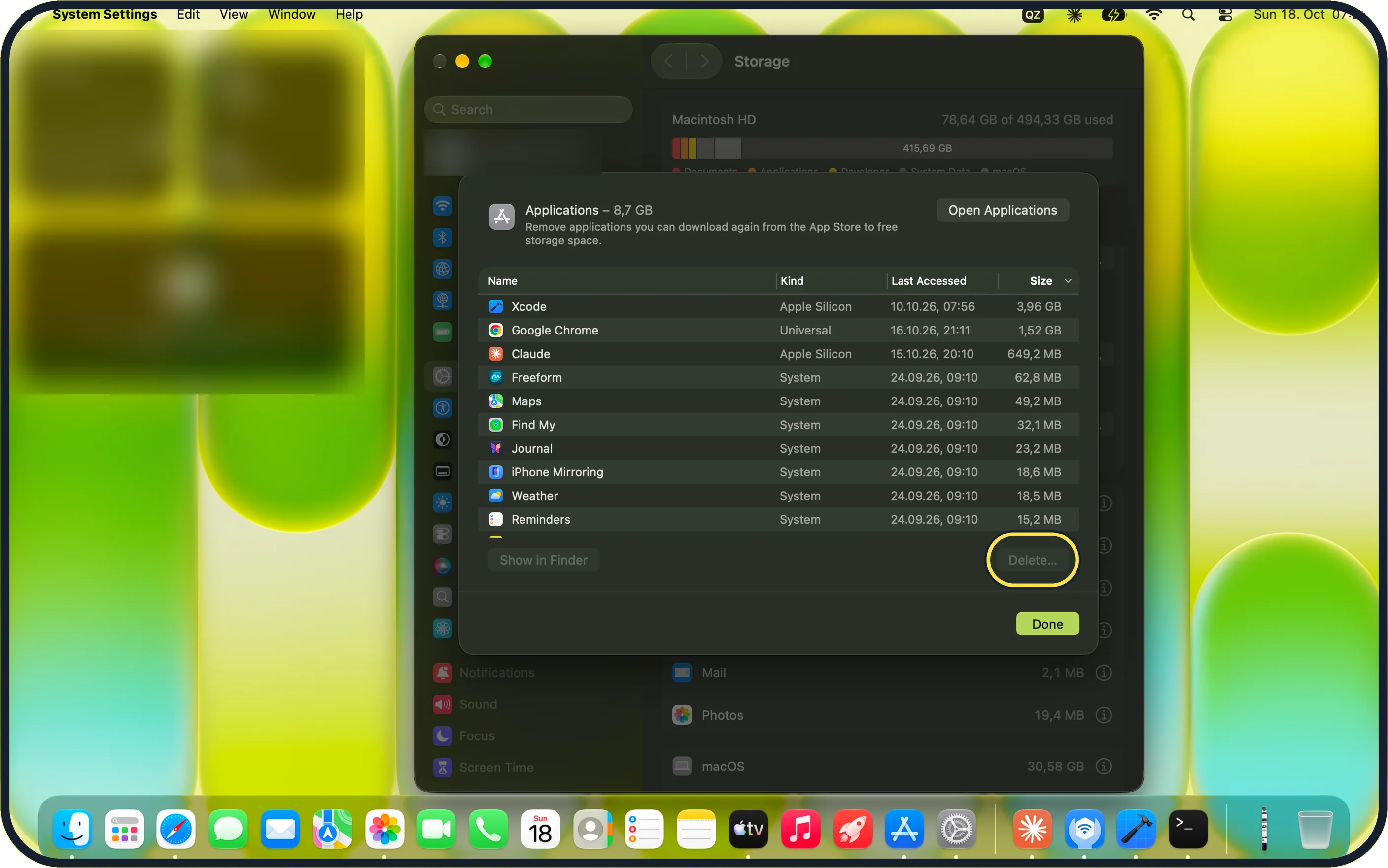Open the View menu

234,14
